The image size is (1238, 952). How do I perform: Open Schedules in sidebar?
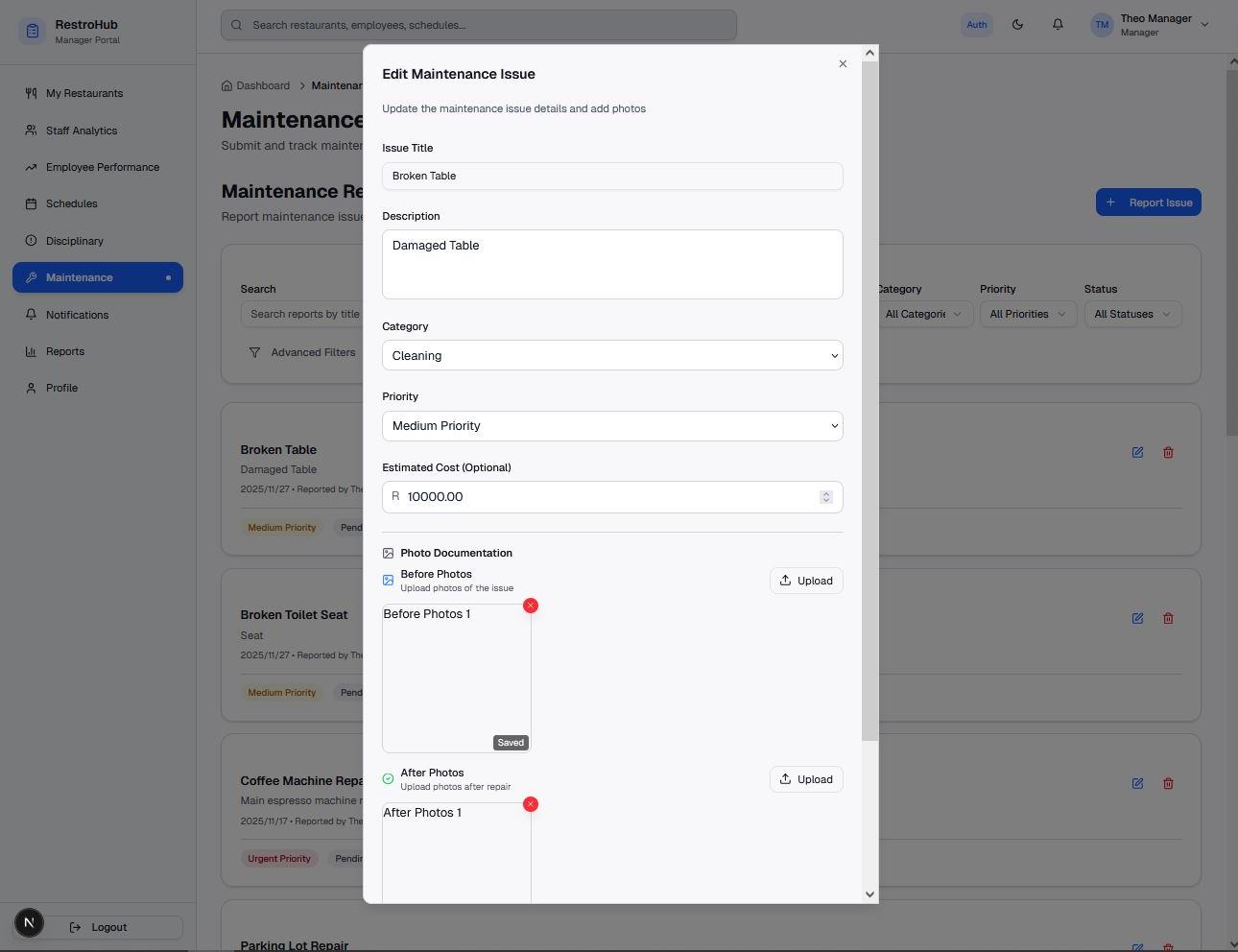point(98,203)
